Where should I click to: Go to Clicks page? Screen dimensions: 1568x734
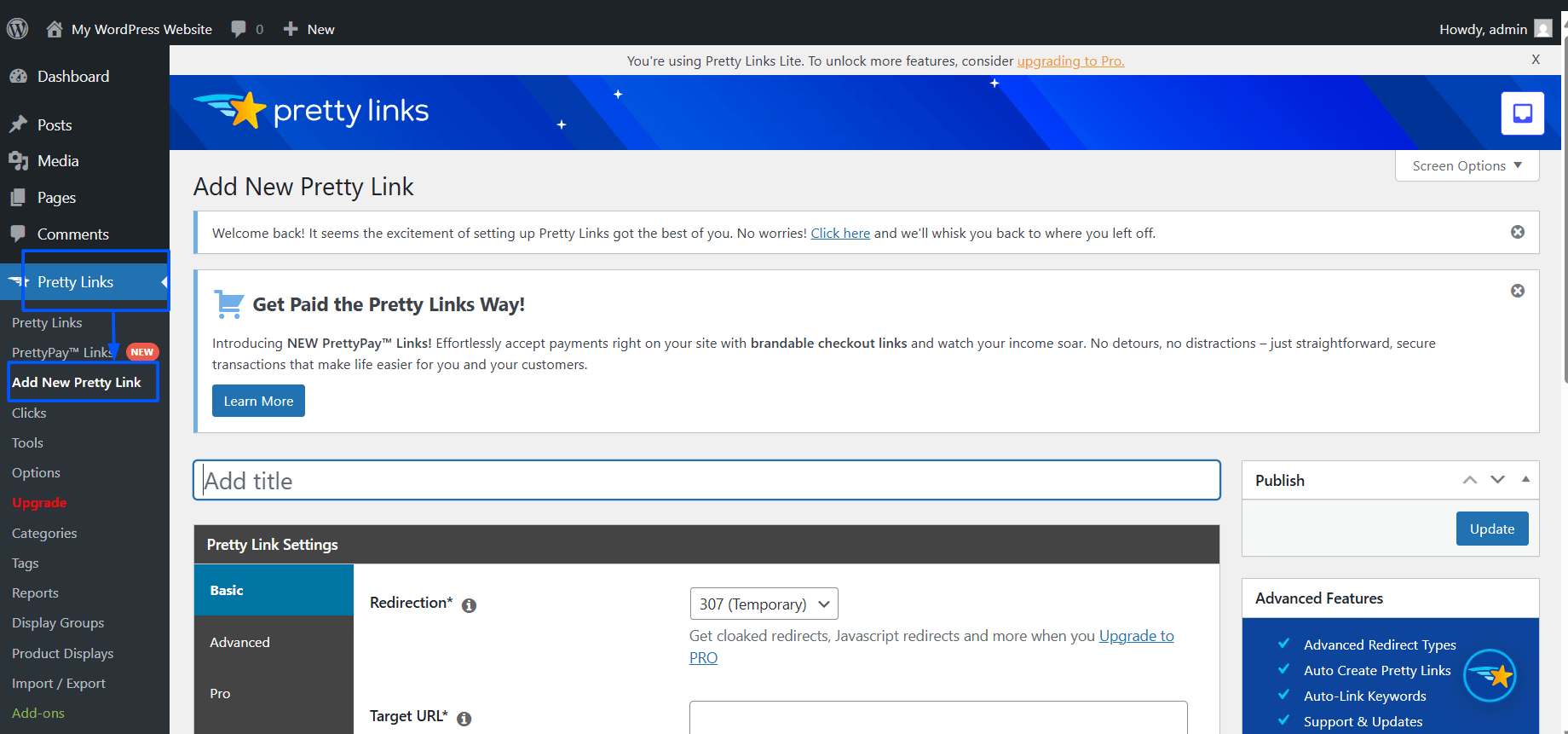[29, 413]
